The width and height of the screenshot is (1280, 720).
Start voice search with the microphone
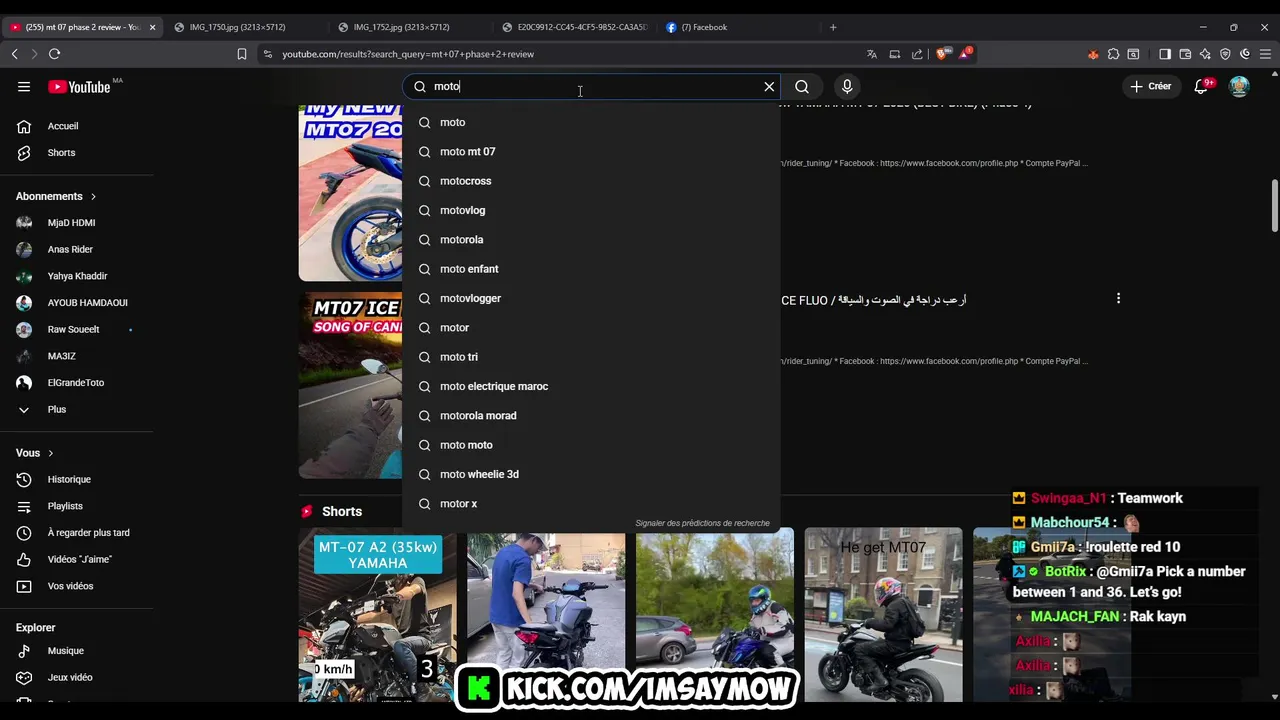pyautogui.click(x=847, y=87)
